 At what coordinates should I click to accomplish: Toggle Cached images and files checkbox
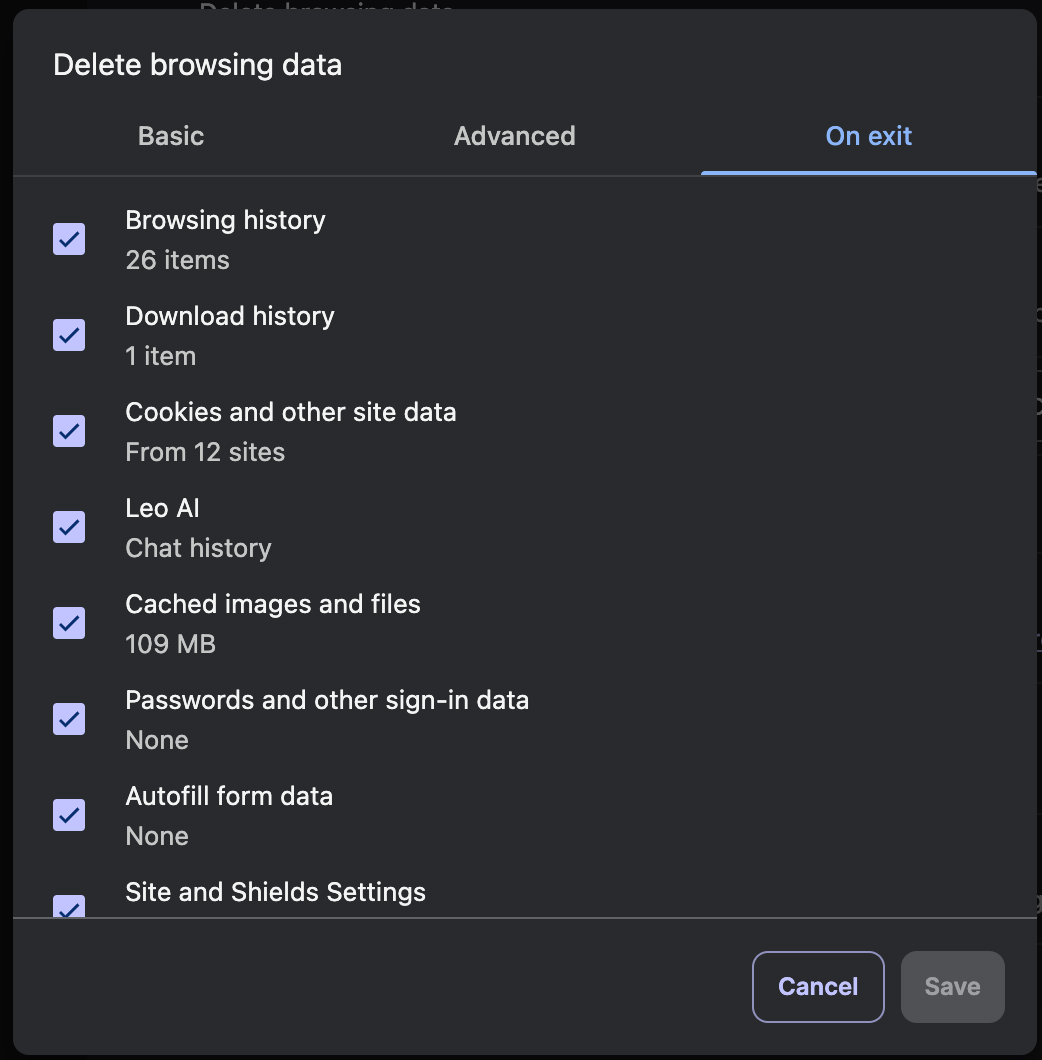point(69,623)
